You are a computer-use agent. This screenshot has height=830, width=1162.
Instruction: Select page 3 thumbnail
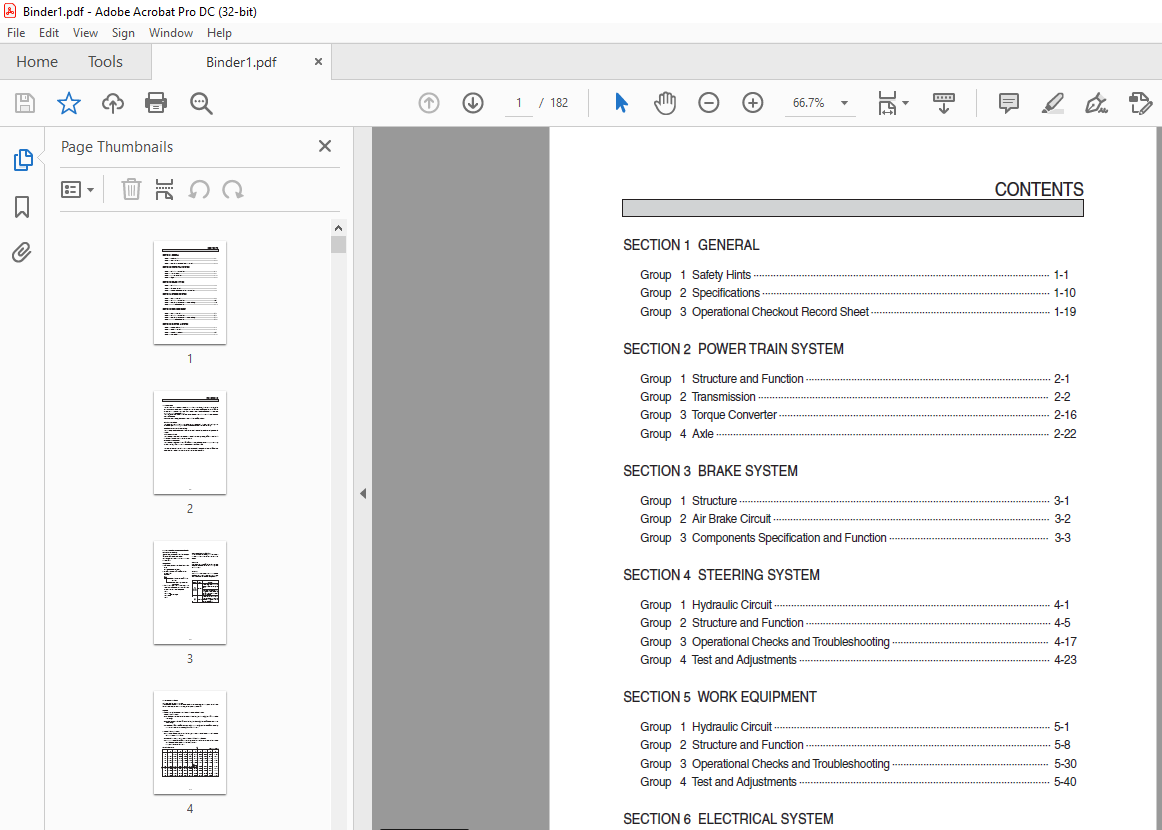click(190, 593)
